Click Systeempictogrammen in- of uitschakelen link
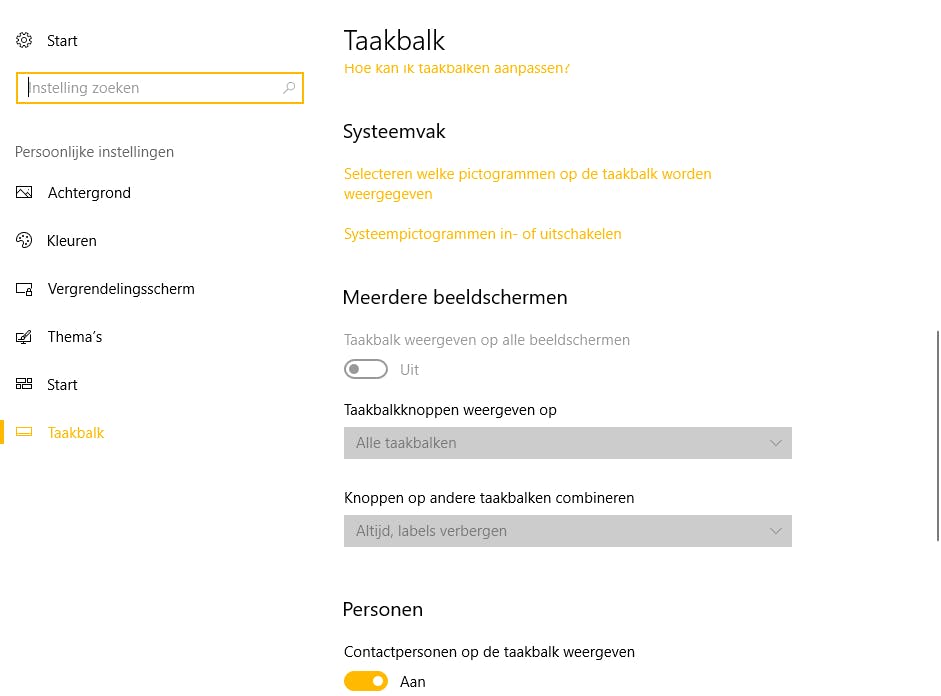Image resolution: width=941 pixels, height=696 pixels. [482, 234]
